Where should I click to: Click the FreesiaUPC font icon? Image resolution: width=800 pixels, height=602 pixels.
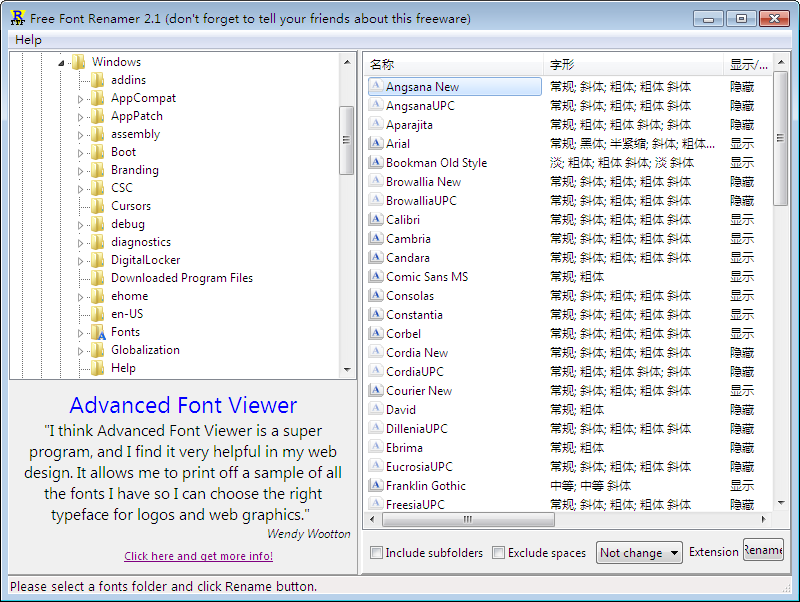click(376, 504)
